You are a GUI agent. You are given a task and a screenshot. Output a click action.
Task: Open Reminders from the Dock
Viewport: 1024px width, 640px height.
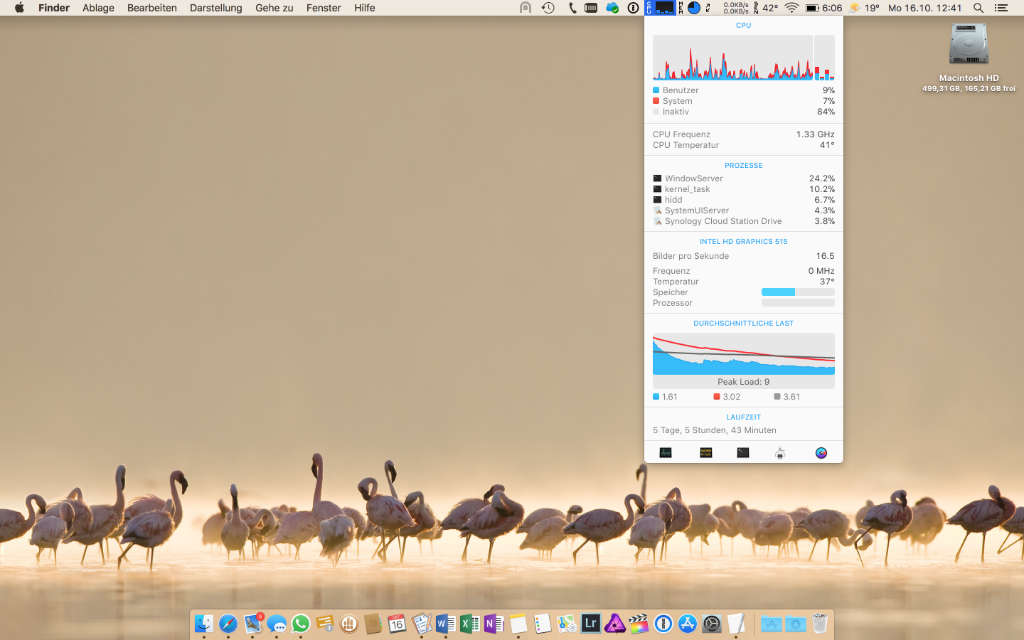542,624
